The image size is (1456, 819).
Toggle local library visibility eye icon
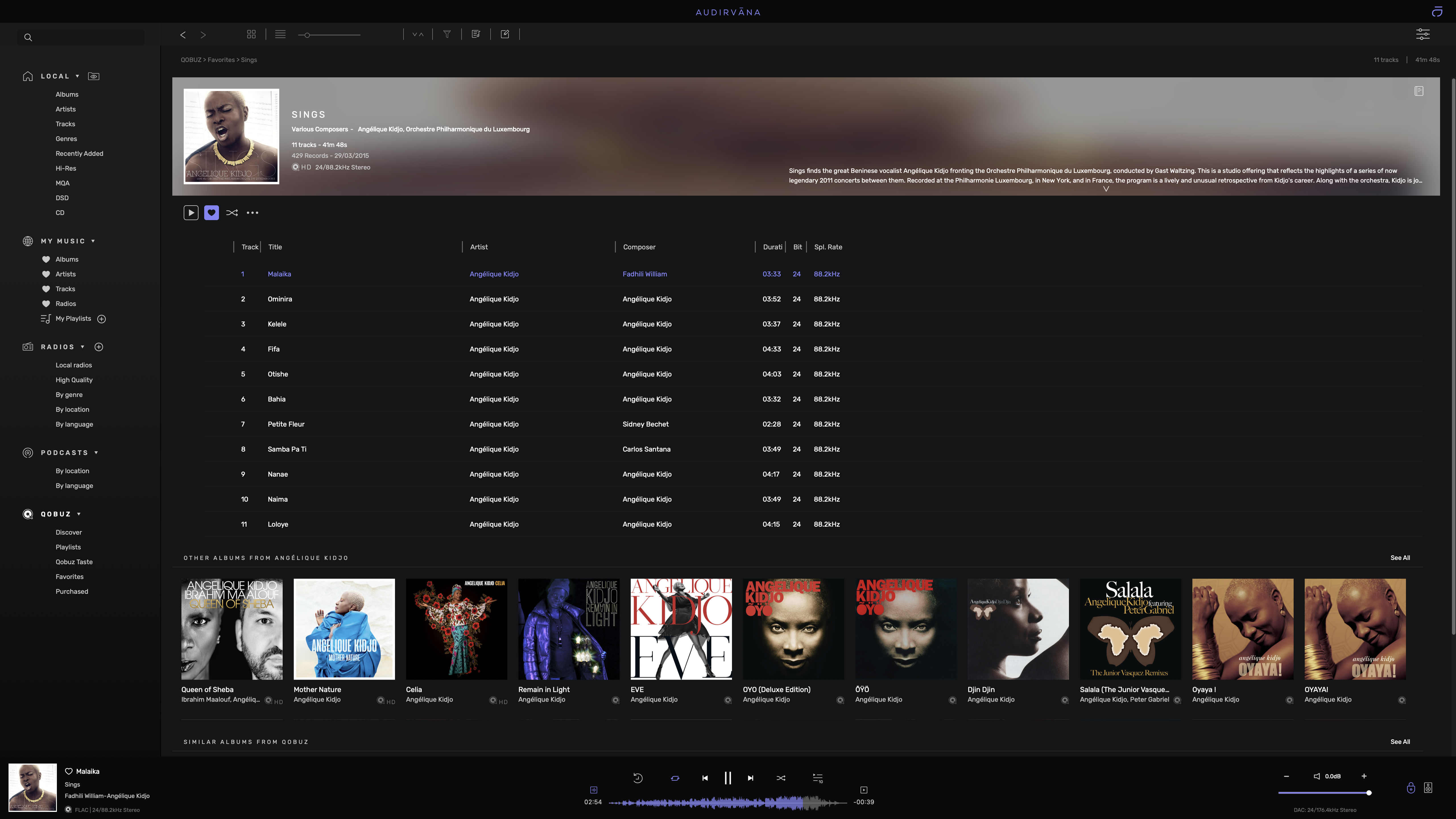pos(94,76)
